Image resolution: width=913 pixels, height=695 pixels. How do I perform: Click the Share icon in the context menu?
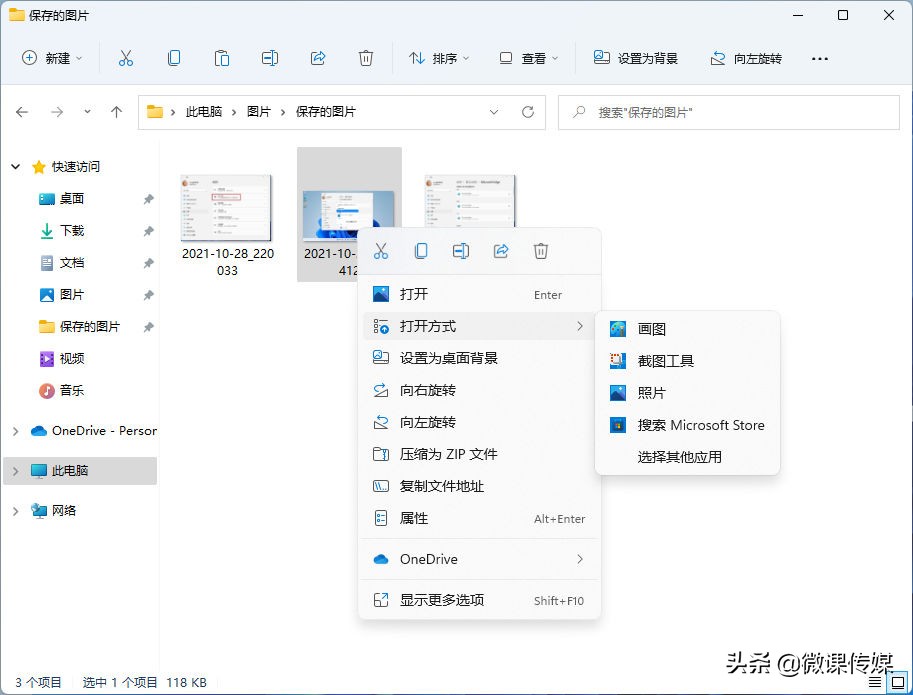click(x=501, y=251)
